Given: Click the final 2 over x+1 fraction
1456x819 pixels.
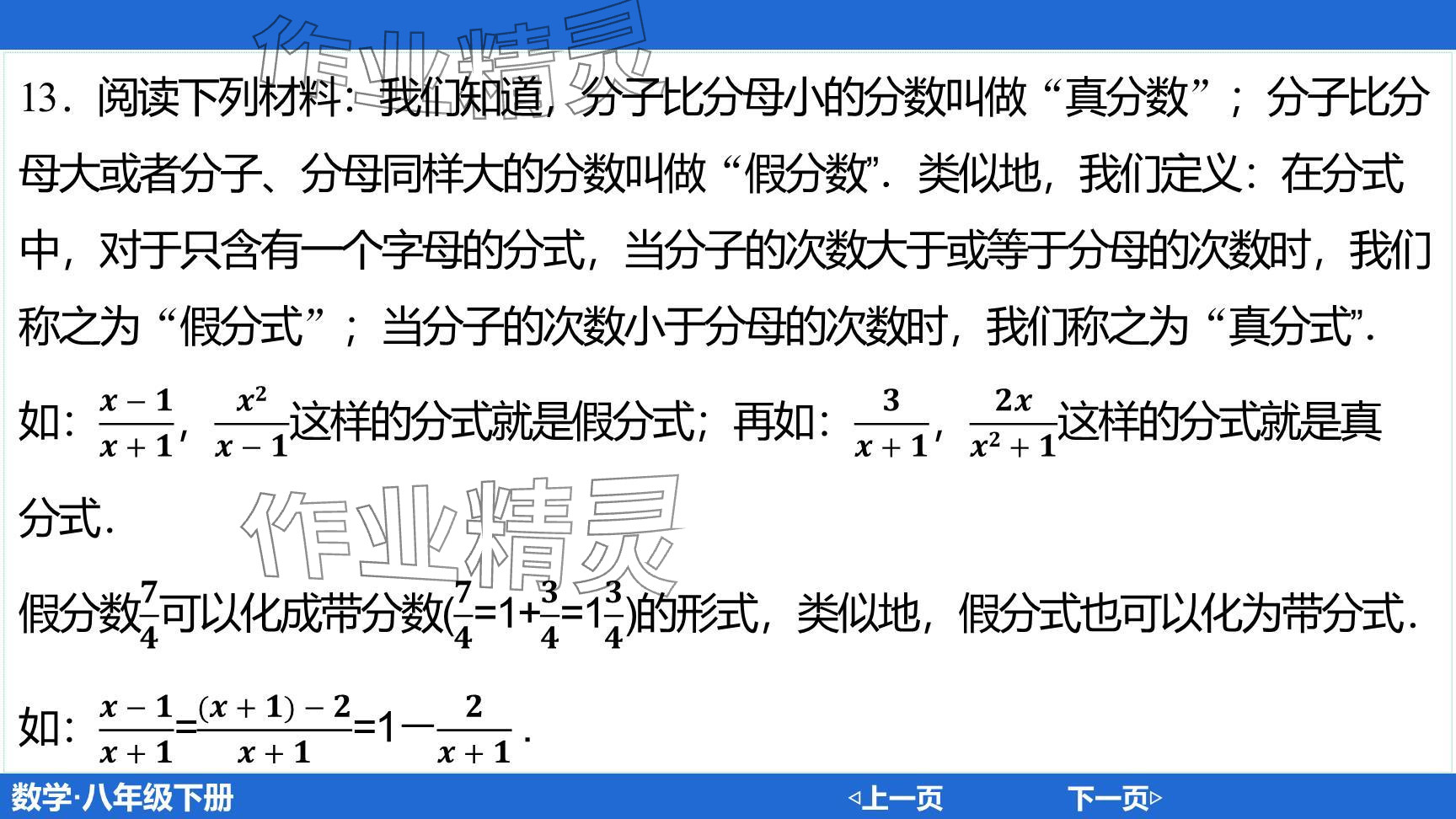Looking at the screenshot, I should pos(474,730).
